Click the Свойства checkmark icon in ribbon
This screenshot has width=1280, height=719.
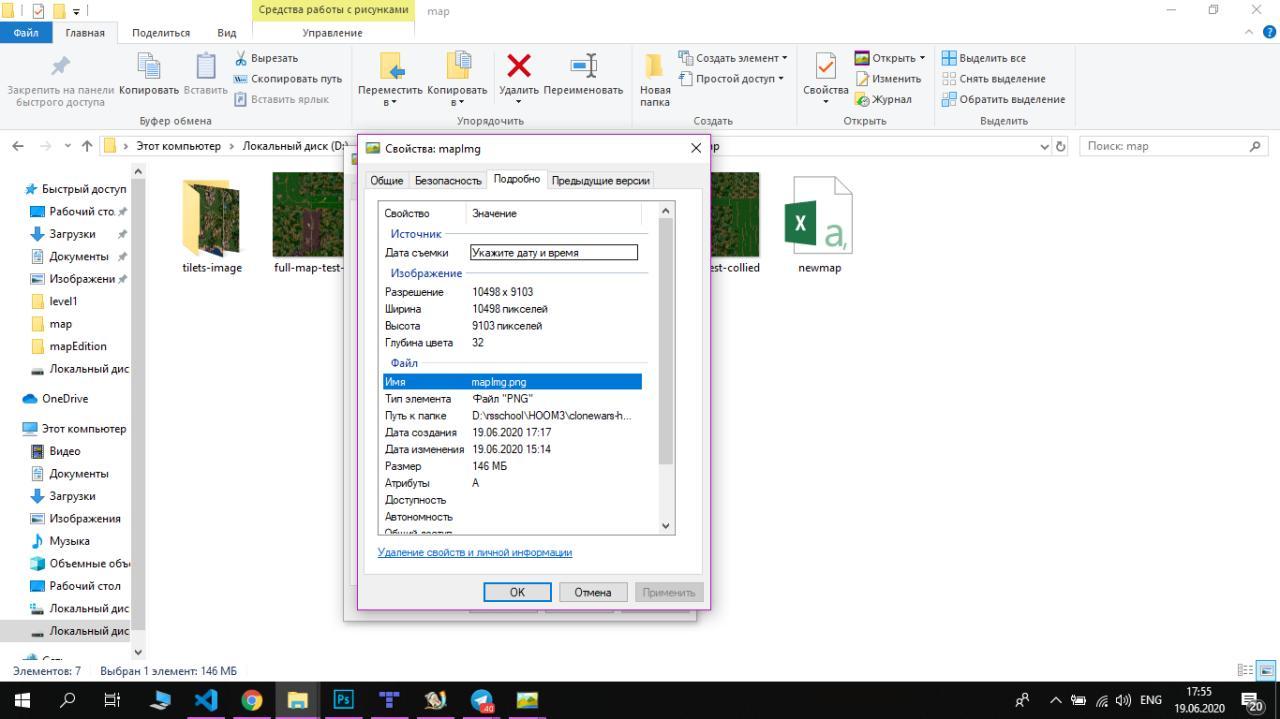(x=825, y=66)
